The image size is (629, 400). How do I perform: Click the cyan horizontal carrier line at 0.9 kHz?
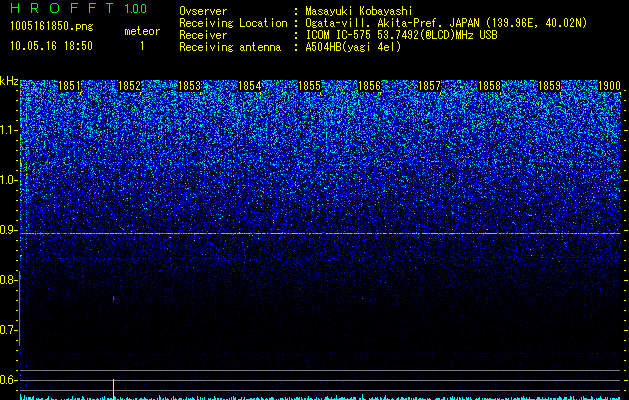320,233
